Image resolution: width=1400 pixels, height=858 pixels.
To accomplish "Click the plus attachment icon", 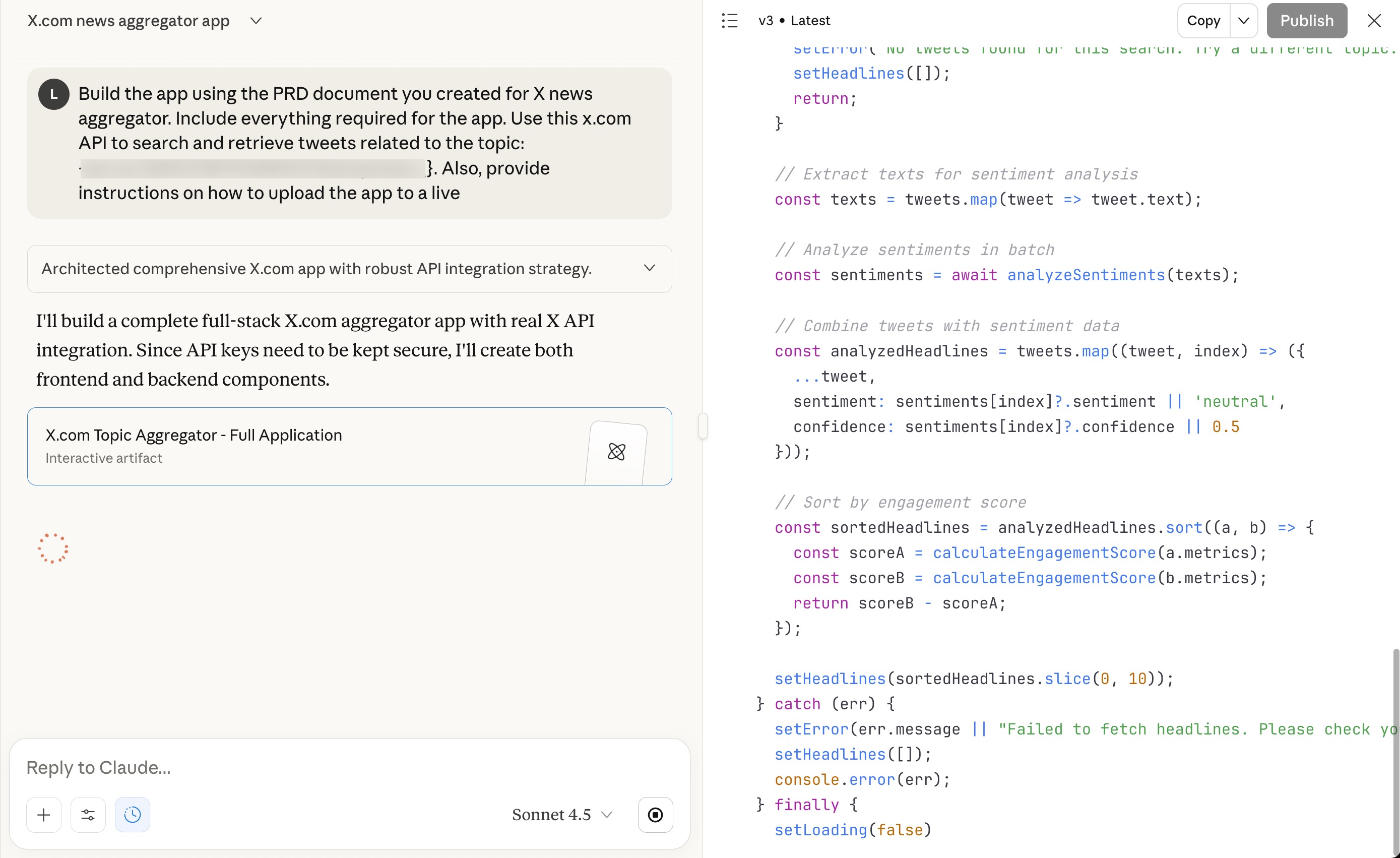I will 43,815.
